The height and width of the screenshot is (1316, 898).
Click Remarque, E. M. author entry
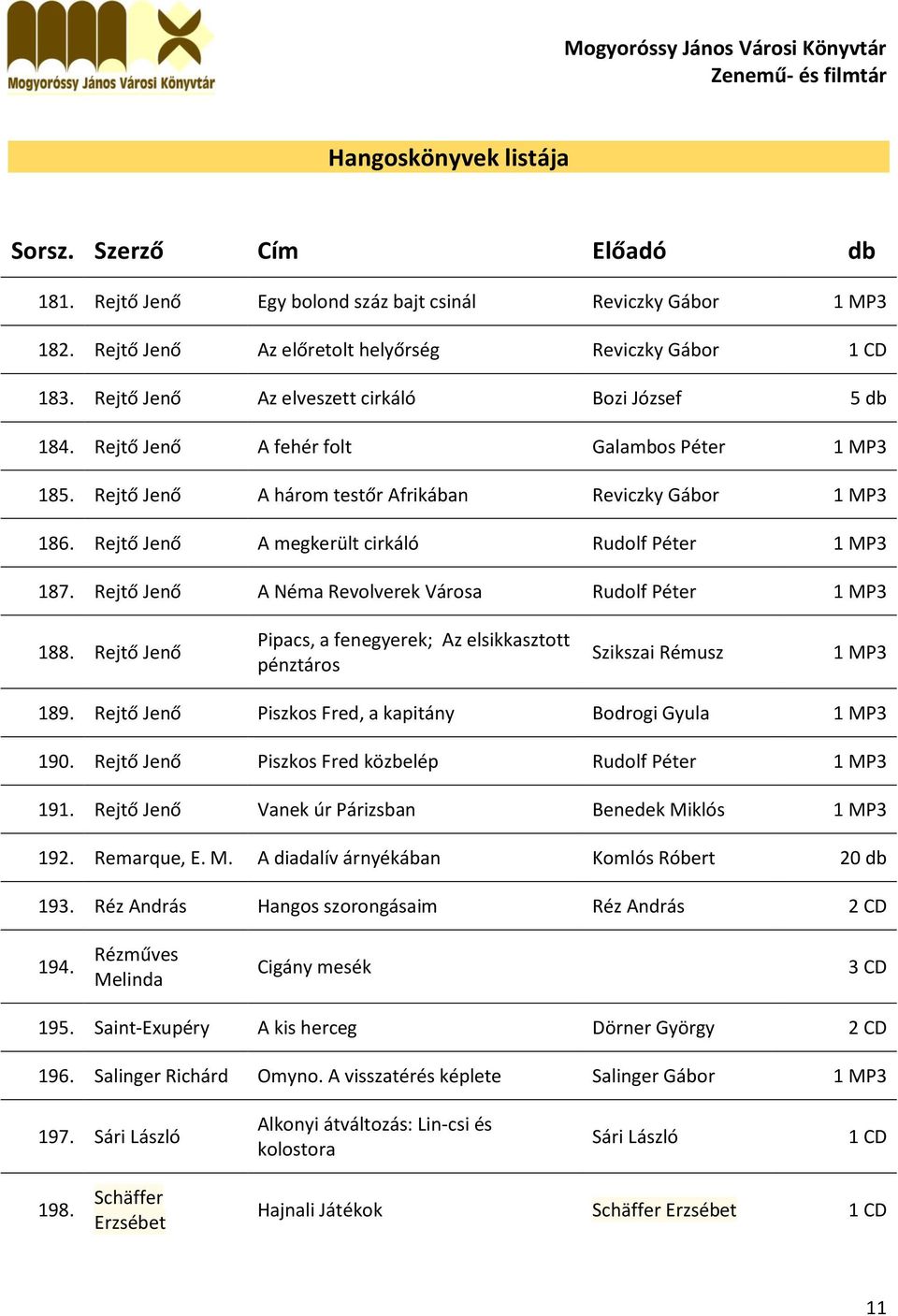pyautogui.click(x=164, y=859)
